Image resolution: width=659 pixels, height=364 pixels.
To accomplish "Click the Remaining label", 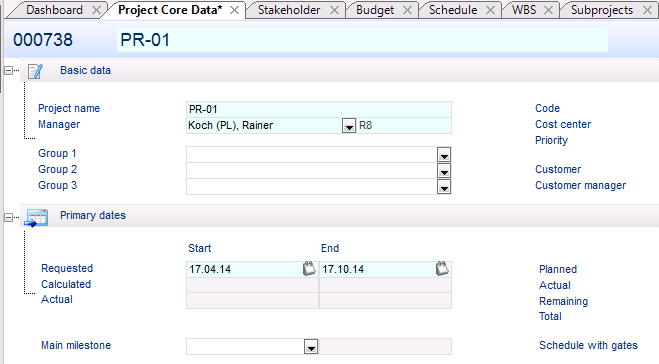I will click(564, 301).
